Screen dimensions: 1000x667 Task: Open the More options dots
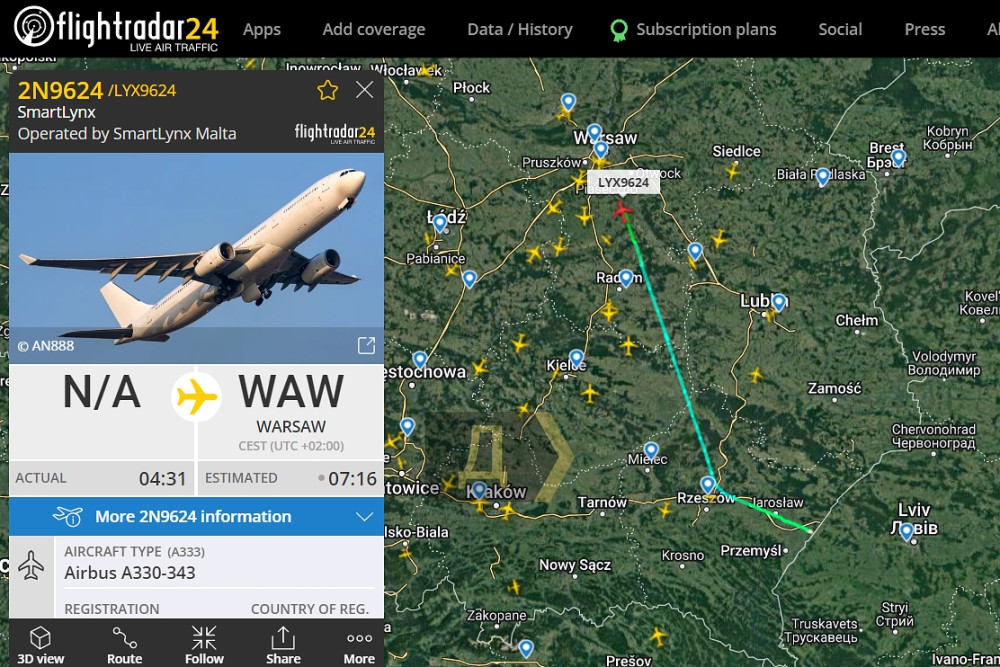click(359, 638)
